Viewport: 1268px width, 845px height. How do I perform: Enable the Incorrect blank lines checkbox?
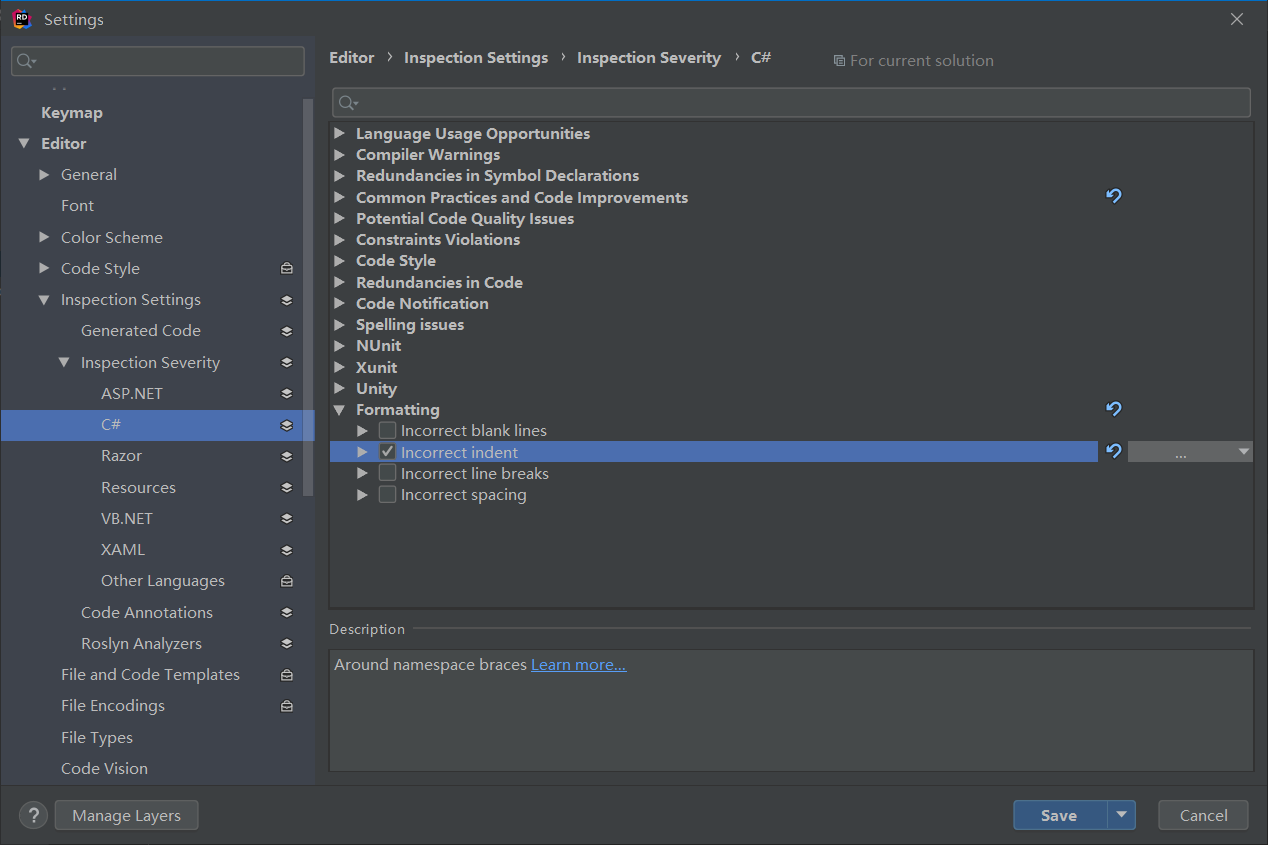387,431
